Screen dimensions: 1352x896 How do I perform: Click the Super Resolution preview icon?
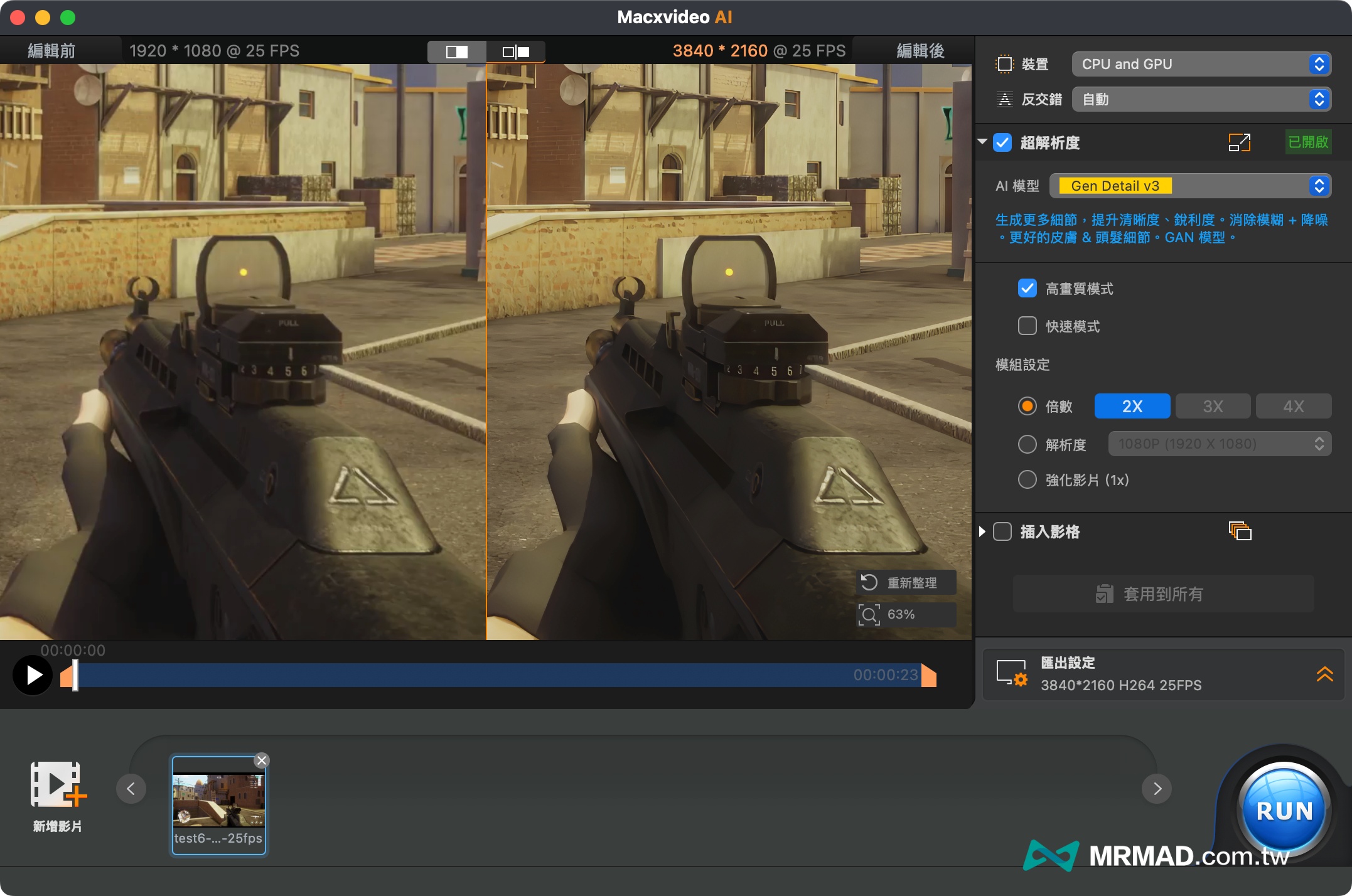[1239, 142]
